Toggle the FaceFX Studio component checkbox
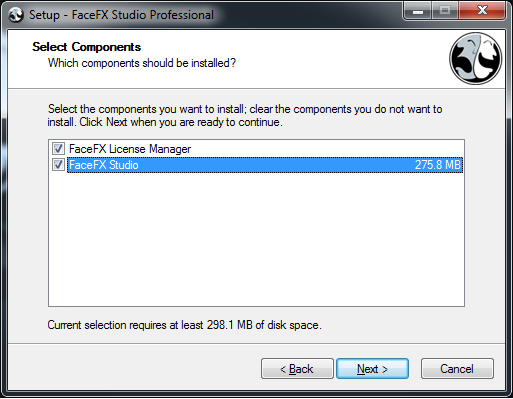Viewport: 513px width, 399px height. [x=58, y=165]
